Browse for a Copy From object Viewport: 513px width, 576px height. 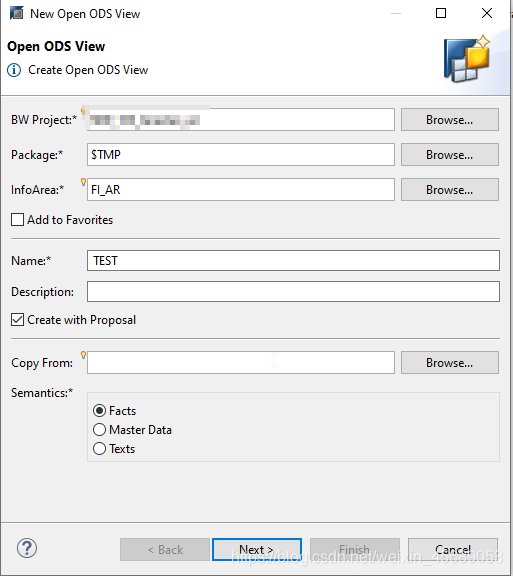click(450, 363)
